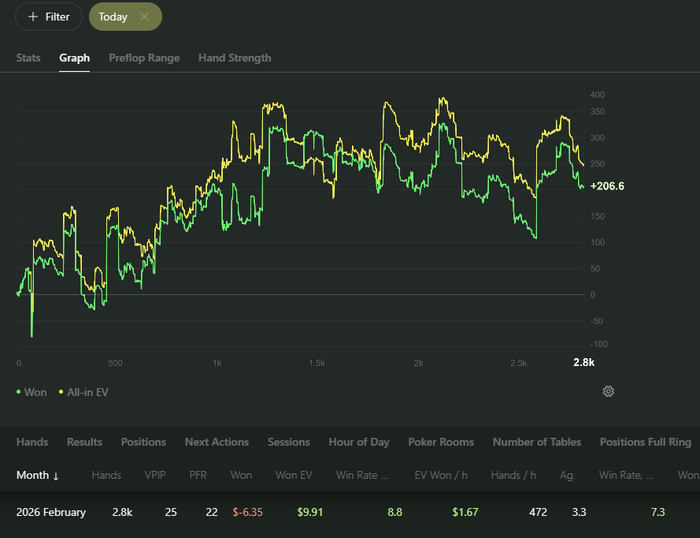Sort table by VPIP column header
The width and height of the screenshot is (700, 538).
click(x=155, y=475)
